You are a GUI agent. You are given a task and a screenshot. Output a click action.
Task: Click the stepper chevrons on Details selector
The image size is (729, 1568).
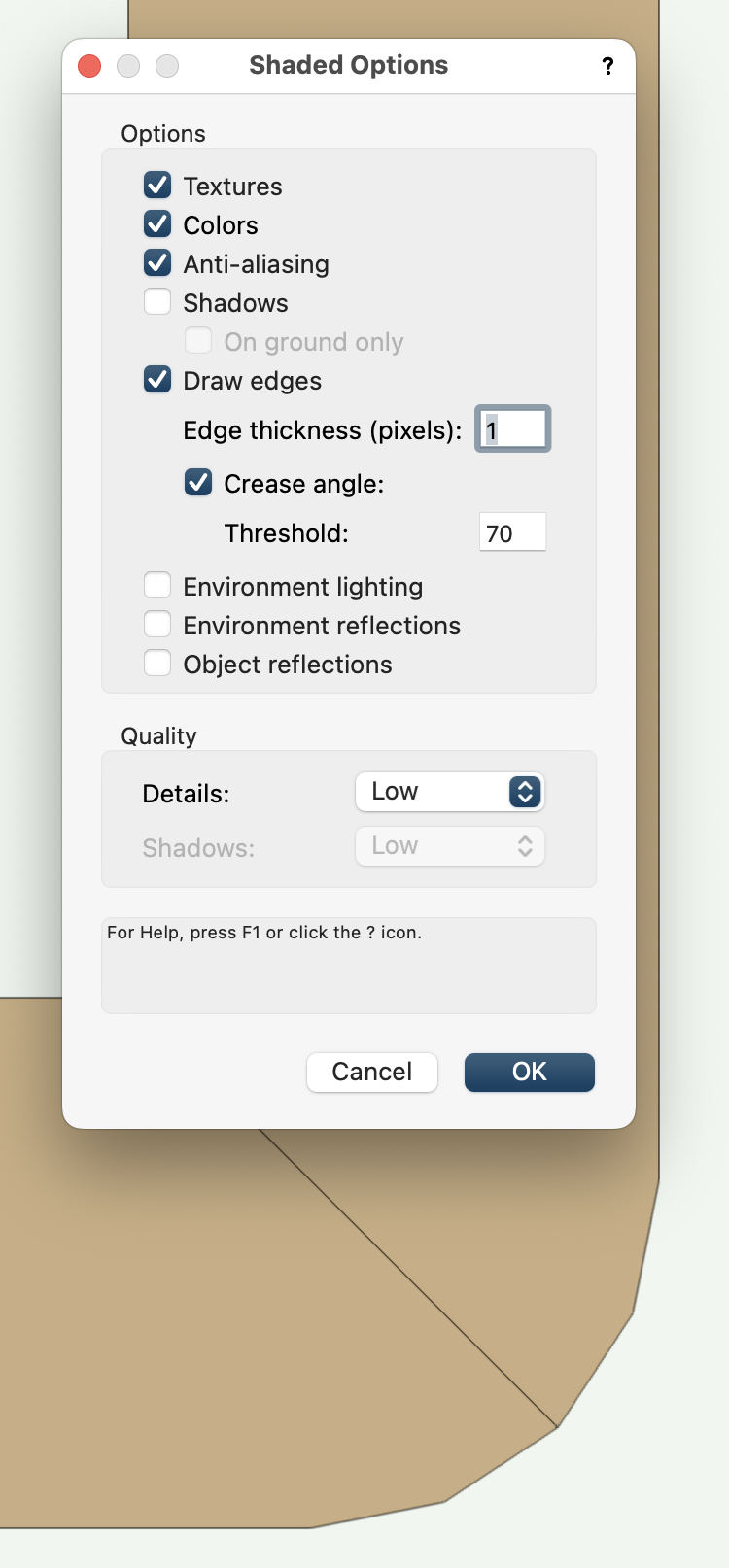(523, 791)
